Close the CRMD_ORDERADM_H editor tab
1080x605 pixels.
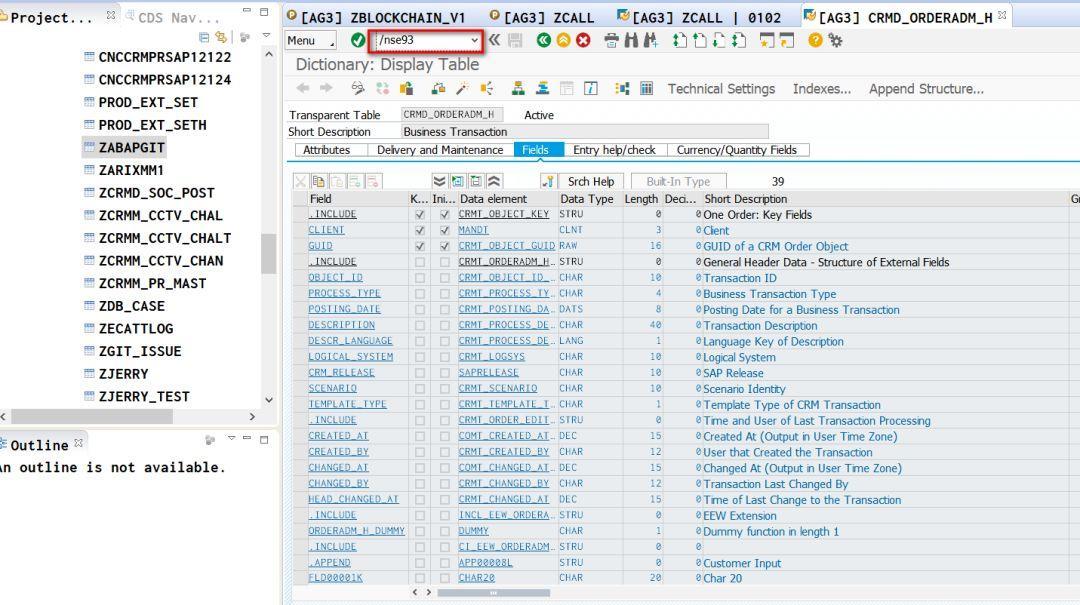coord(1002,14)
